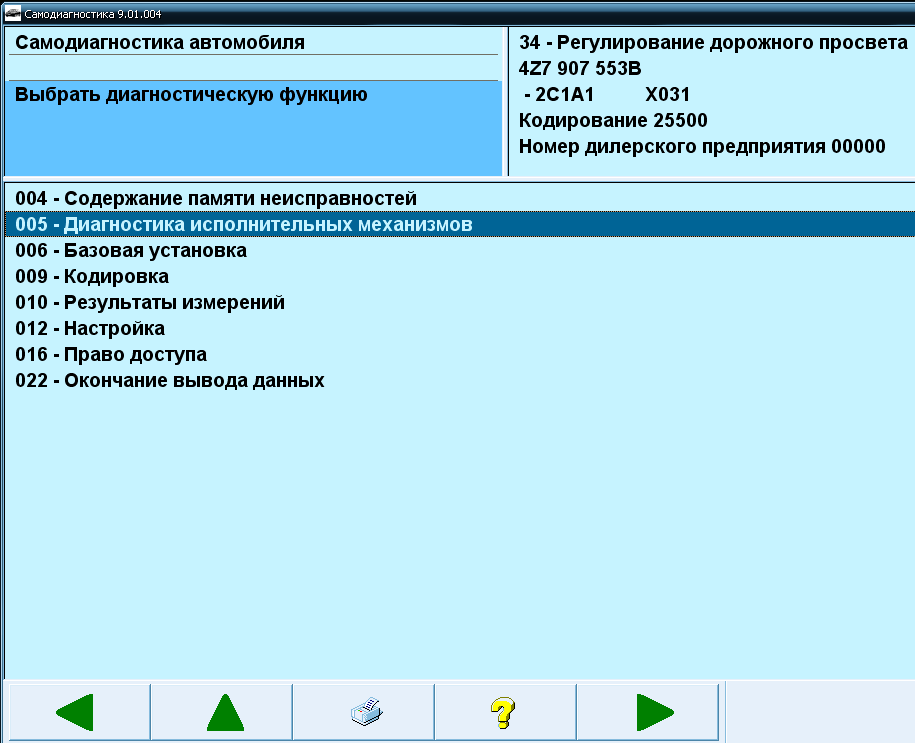
Task: Choose 012 - Настройка entry
Action: point(460,328)
